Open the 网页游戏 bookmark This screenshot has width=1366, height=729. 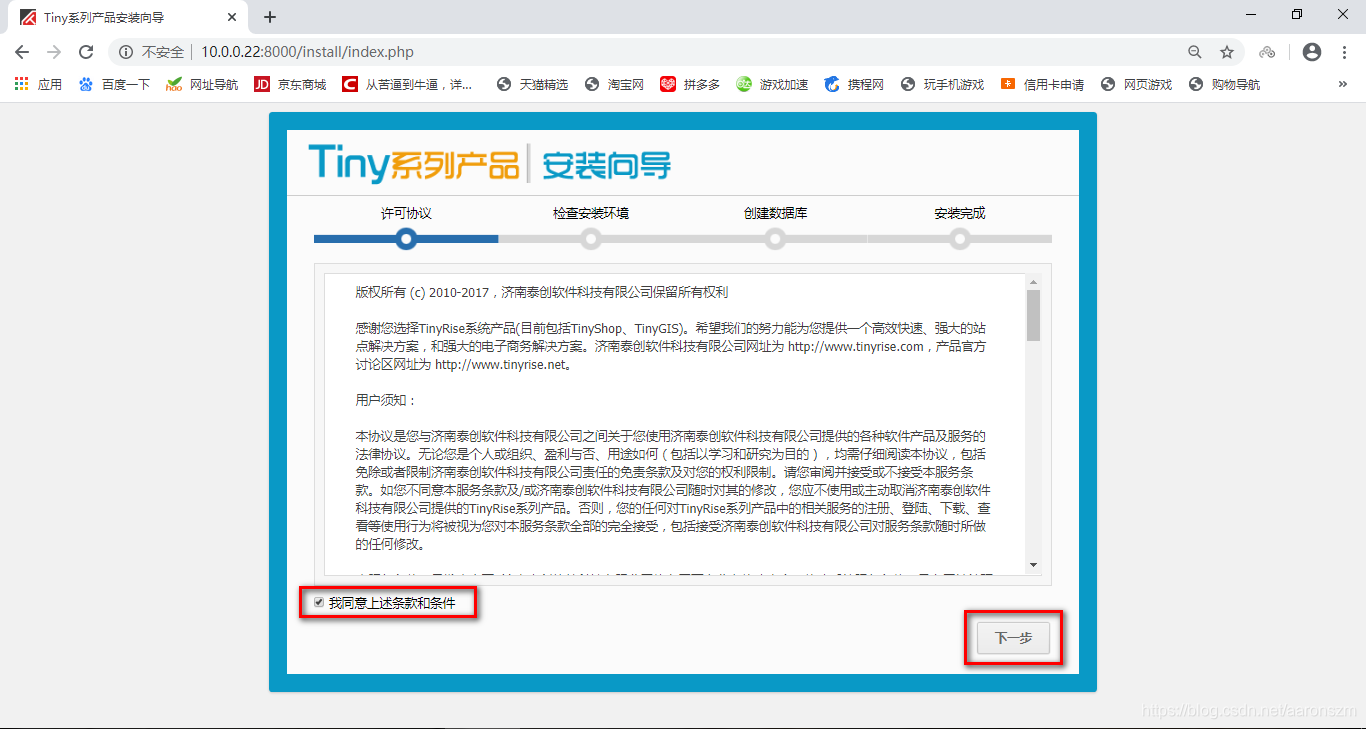tap(1136, 85)
